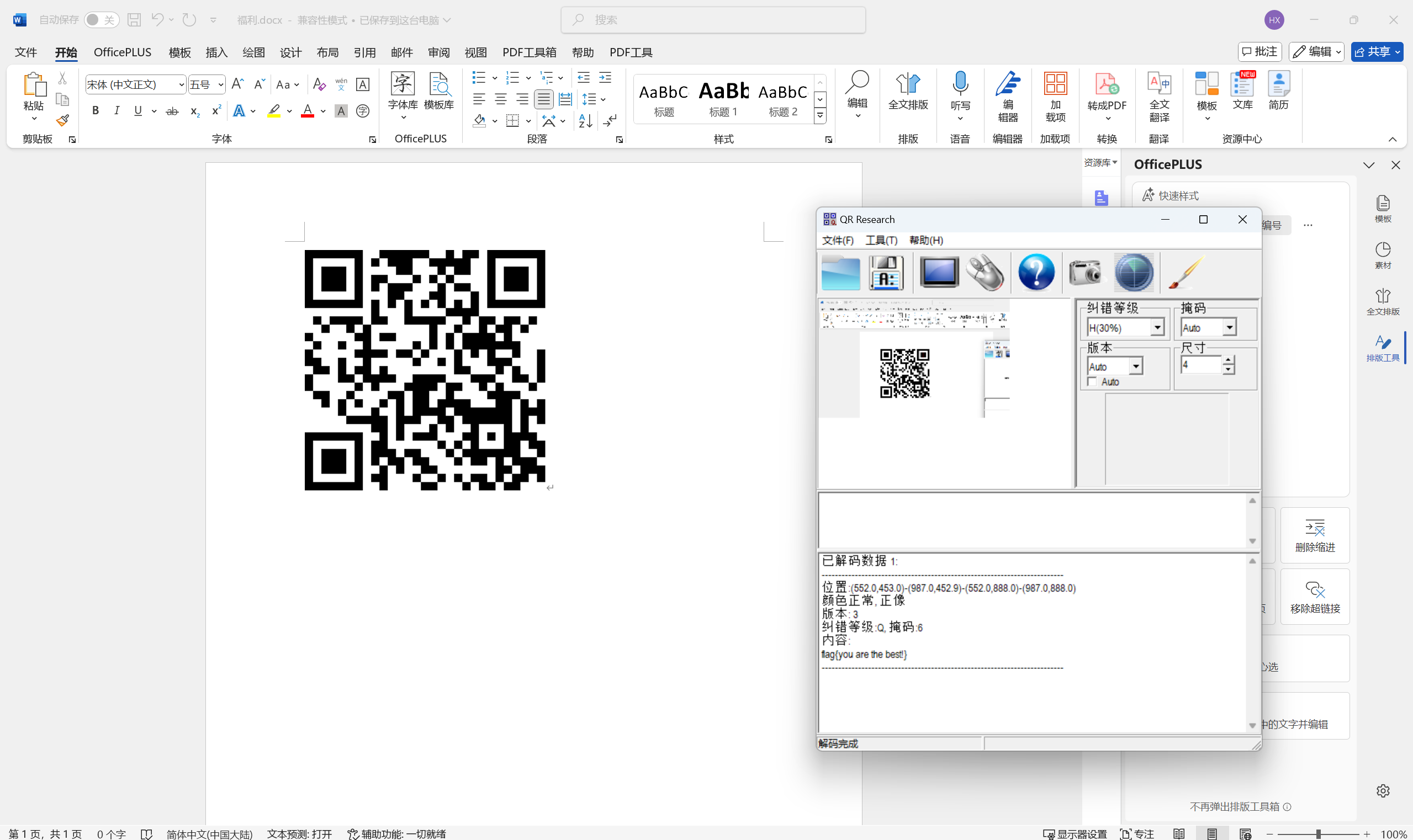Apply strikethrough formatting
Image resolution: width=1413 pixels, height=840 pixels.
[172, 111]
